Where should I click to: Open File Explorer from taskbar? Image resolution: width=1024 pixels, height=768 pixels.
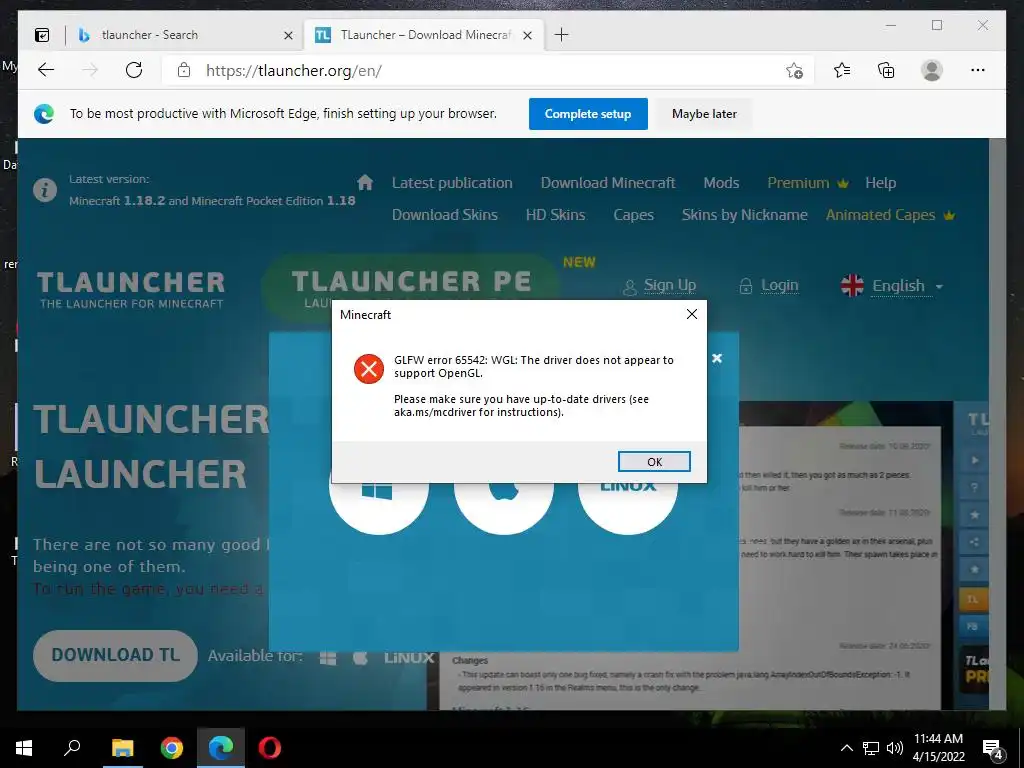(122, 748)
